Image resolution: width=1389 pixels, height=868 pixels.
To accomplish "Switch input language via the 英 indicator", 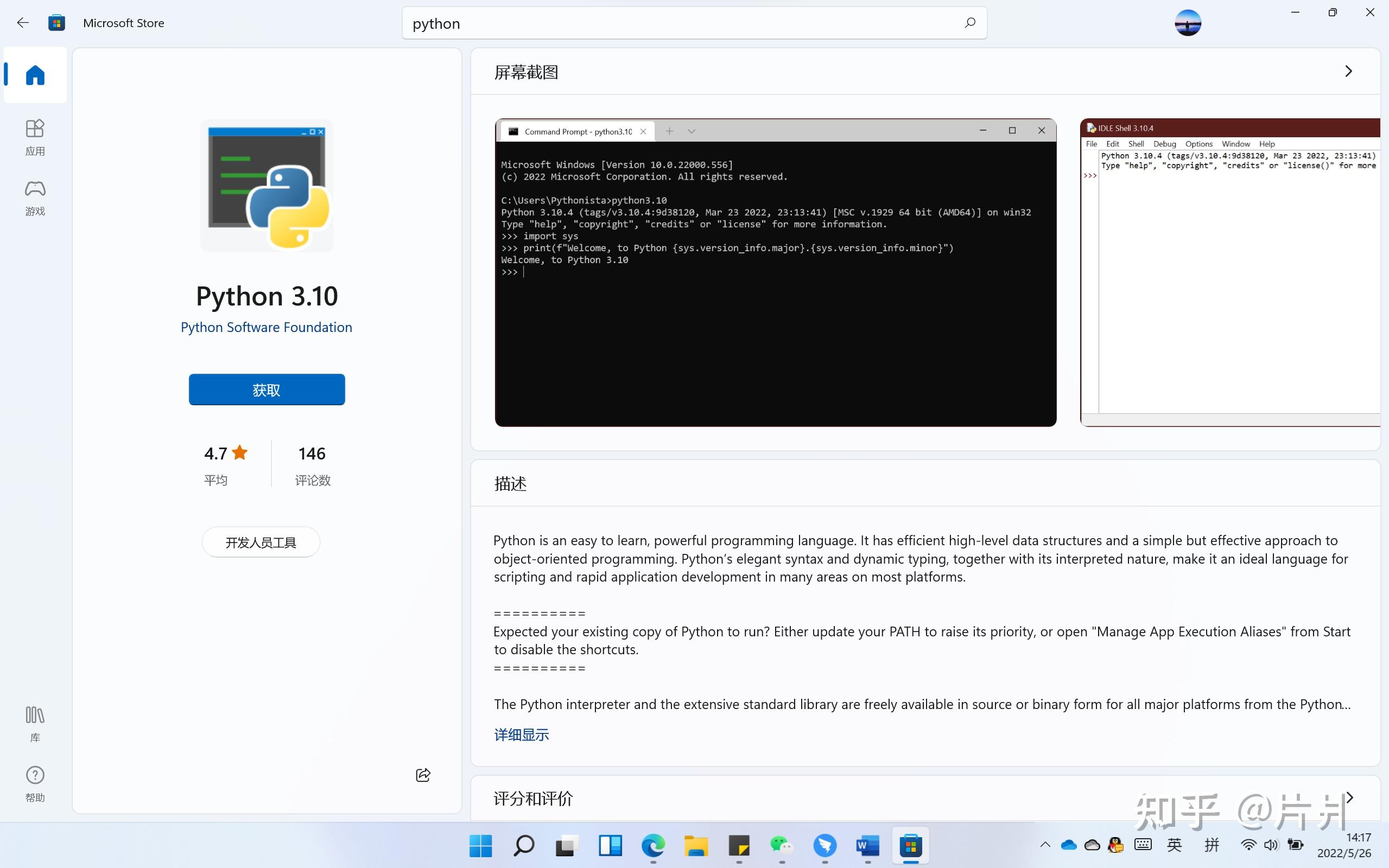I will pyautogui.click(x=1175, y=845).
